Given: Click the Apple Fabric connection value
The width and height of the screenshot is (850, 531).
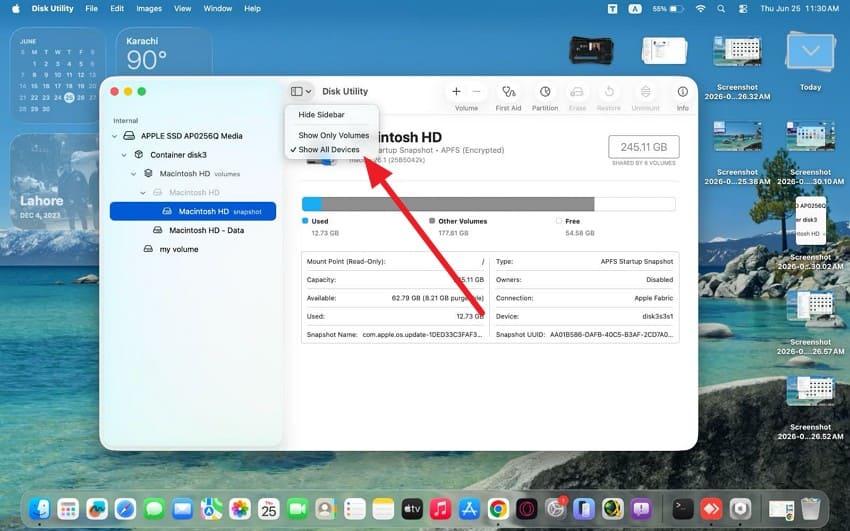Looking at the screenshot, I should tap(654, 298).
